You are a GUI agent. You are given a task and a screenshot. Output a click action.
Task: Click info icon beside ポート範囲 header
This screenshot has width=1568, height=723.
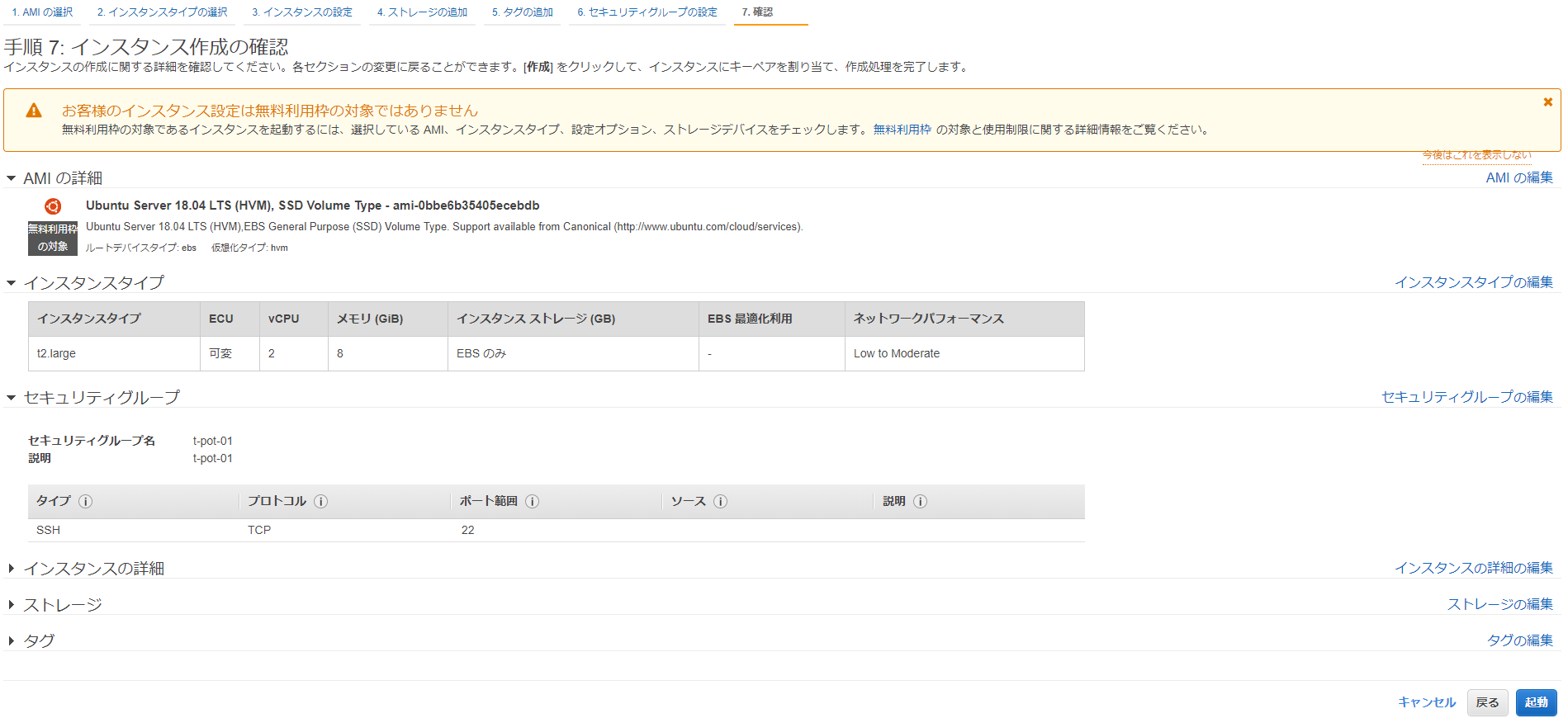tap(533, 502)
